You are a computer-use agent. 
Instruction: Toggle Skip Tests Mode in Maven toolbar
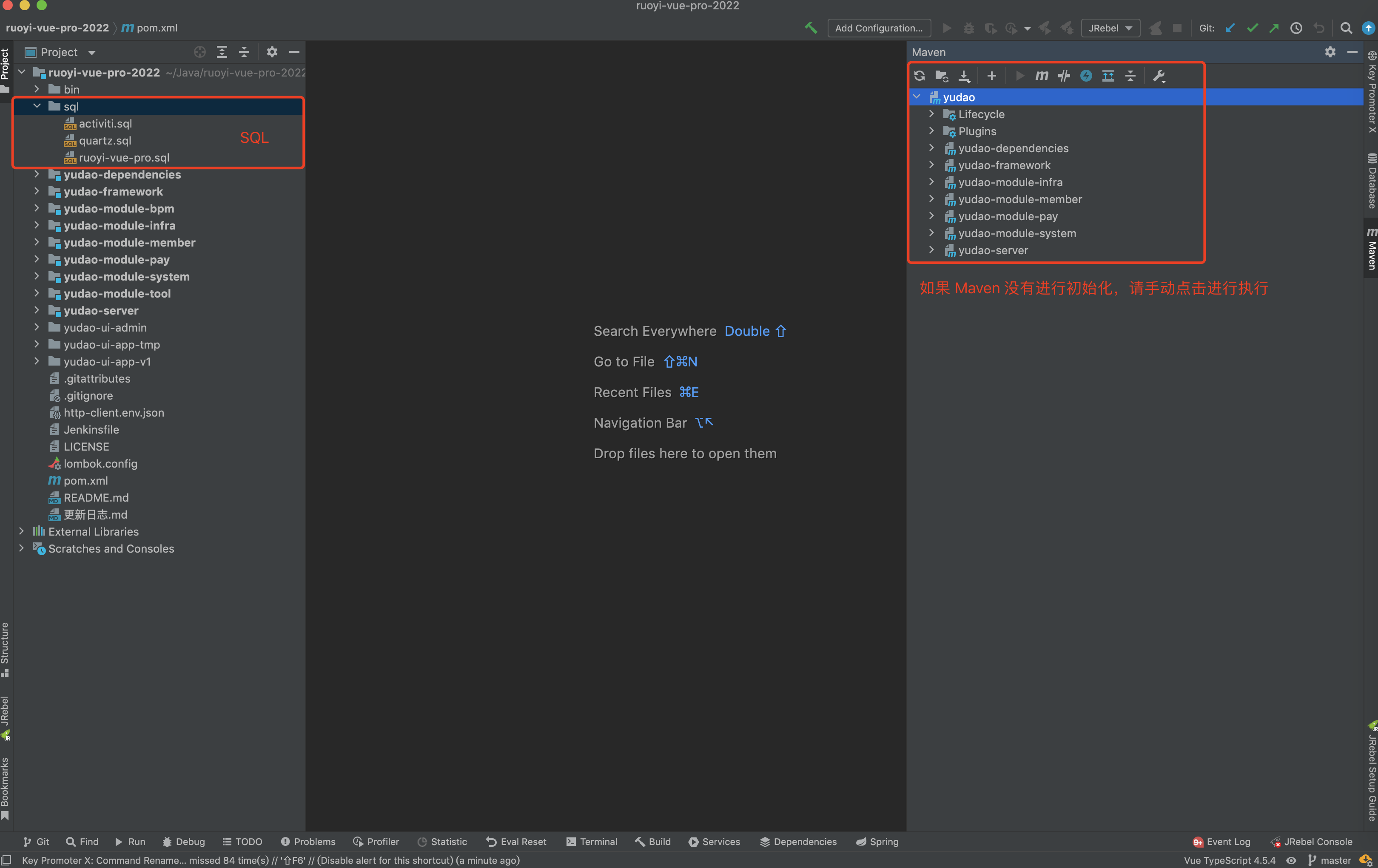[1086, 76]
